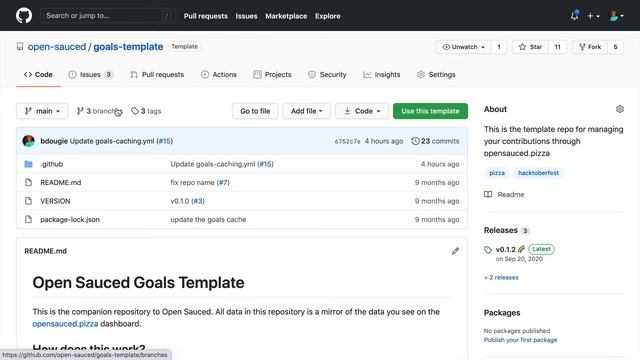Open Issues in top navigation
Viewport: 640px width, 360px height.
[x=246, y=16]
